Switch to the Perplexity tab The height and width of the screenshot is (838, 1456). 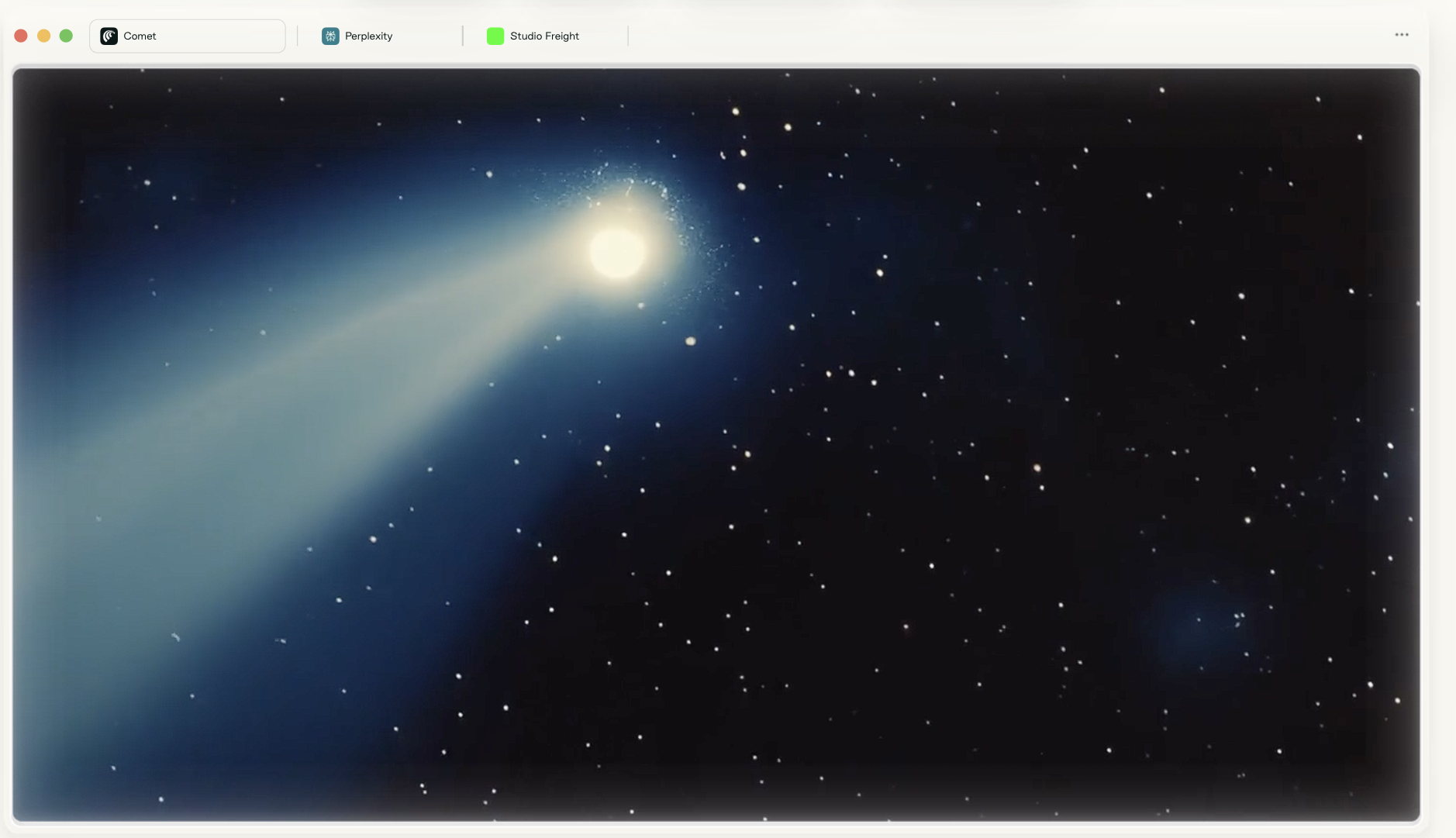click(x=368, y=36)
